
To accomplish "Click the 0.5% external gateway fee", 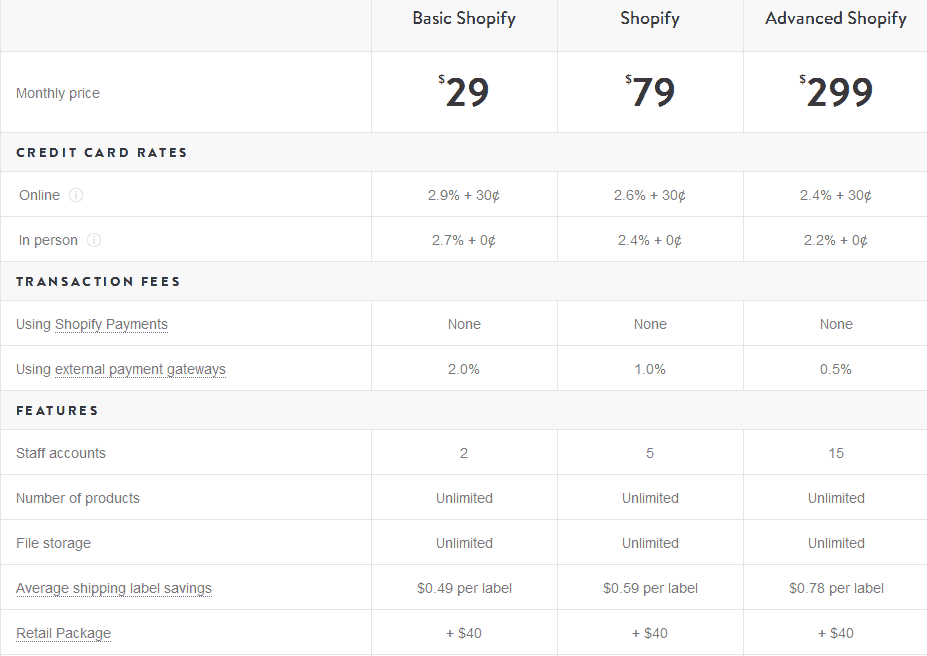I will tap(835, 369).
